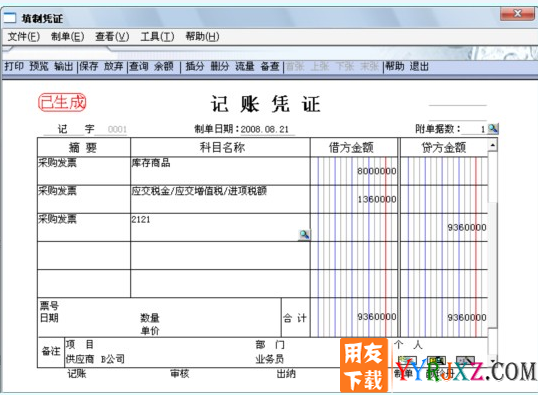Select 采购发票 summary in the 库存商品 row
The image size is (538, 395).
pyautogui.click(x=84, y=171)
